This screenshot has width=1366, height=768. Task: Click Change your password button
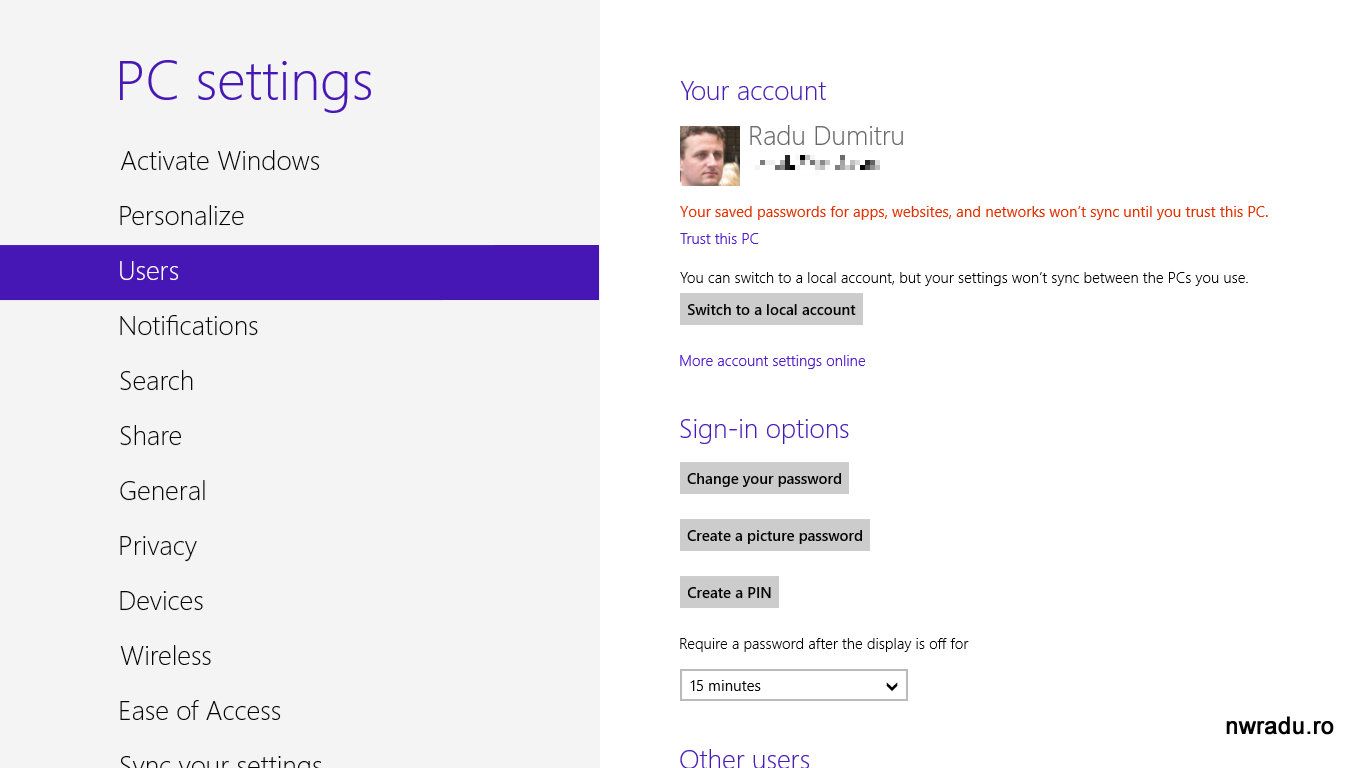tap(764, 479)
